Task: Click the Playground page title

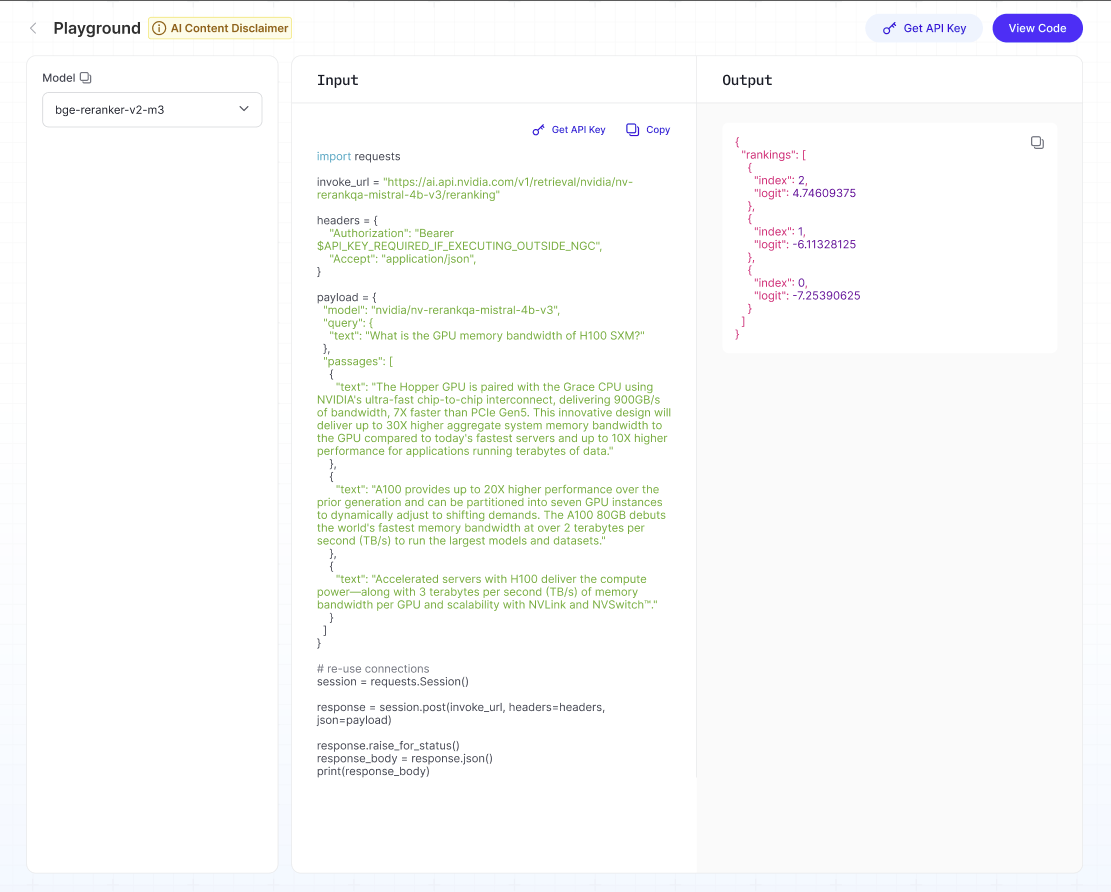Action: point(97,28)
